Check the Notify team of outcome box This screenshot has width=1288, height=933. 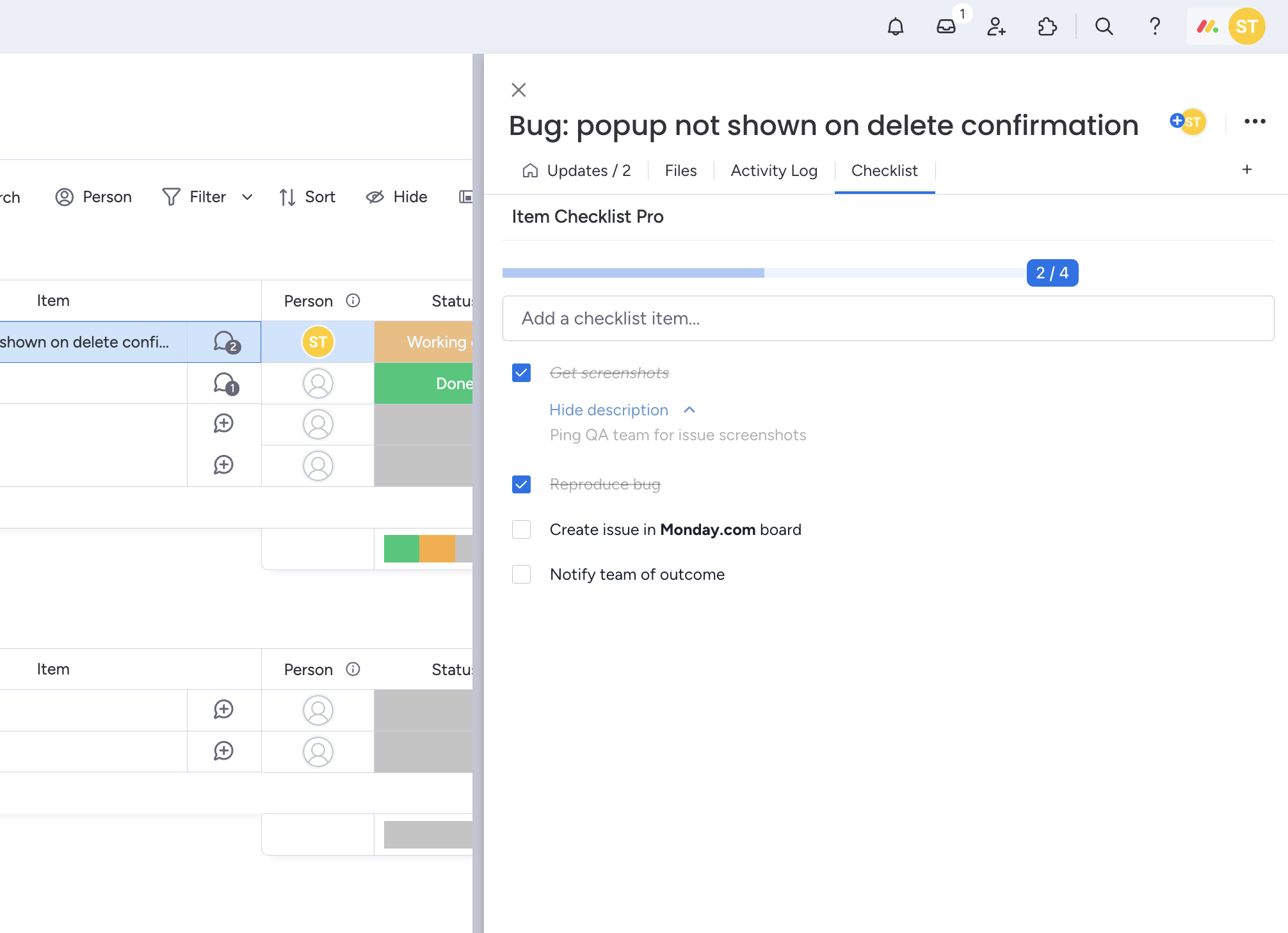(522, 575)
